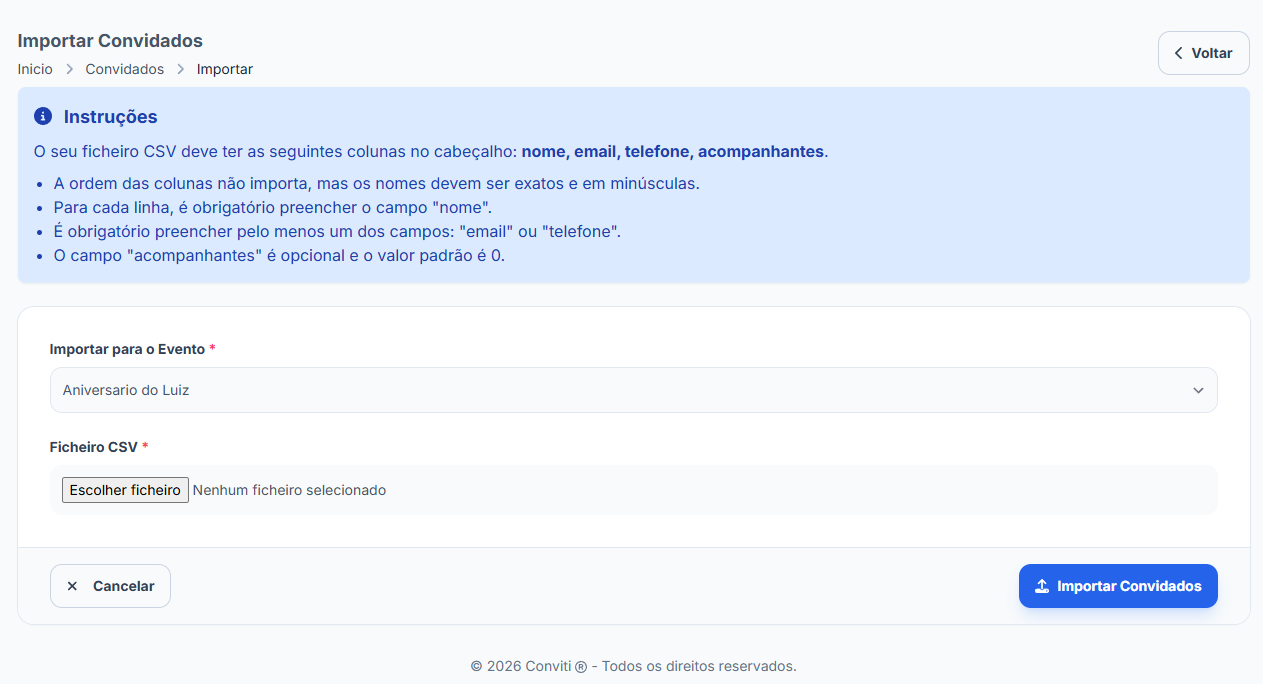Select the Importar breadcrumb item
This screenshot has height=684, width=1263.
click(x=225, y=69)
